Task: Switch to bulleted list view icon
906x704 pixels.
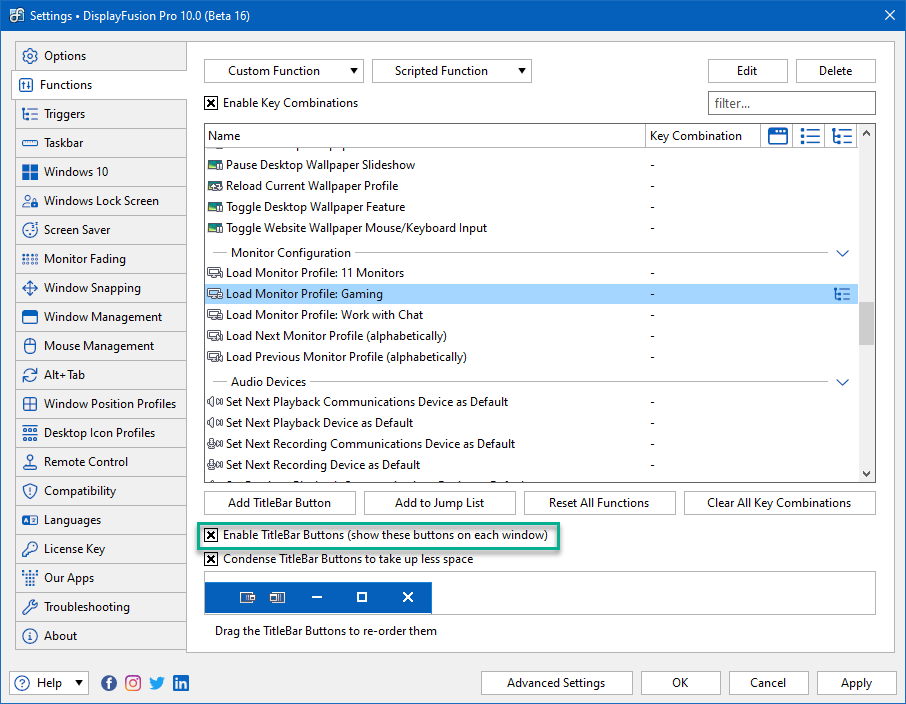Action: pyautogui.click(x=810, y=136)
